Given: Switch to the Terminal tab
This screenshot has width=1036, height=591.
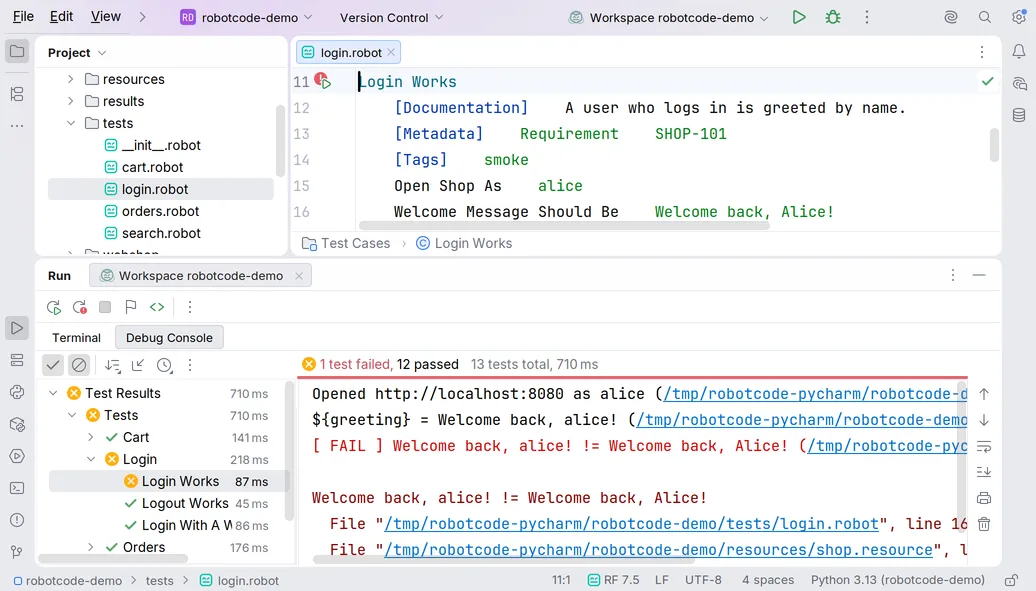Looking at the screenshot, I should pyautogui.click(x=77, y=338).
